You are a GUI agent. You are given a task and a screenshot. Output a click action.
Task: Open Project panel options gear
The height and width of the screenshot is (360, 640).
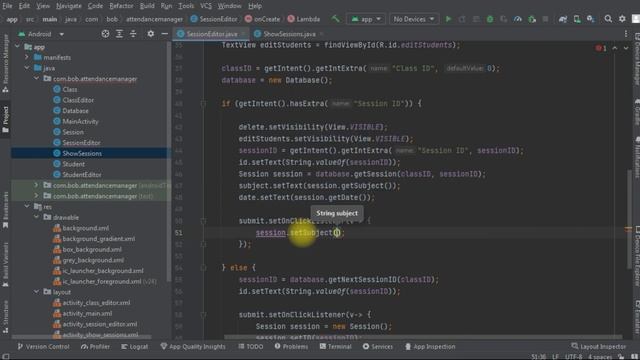(151, 34)
